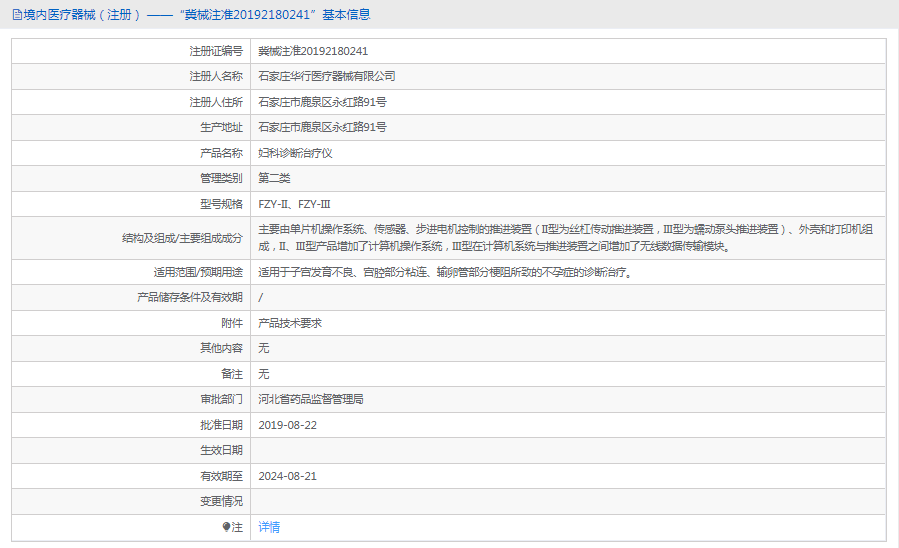This screenshot has height=548, width=899.
Task: Click the approval date 2019-08-22
Action: [x=288, y=425]
